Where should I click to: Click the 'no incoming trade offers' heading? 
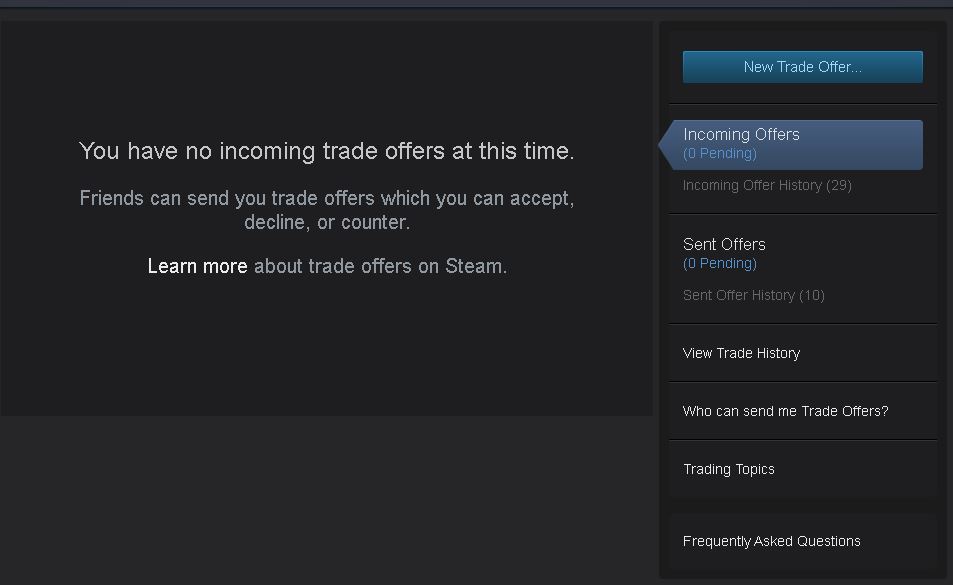[327, 151]
